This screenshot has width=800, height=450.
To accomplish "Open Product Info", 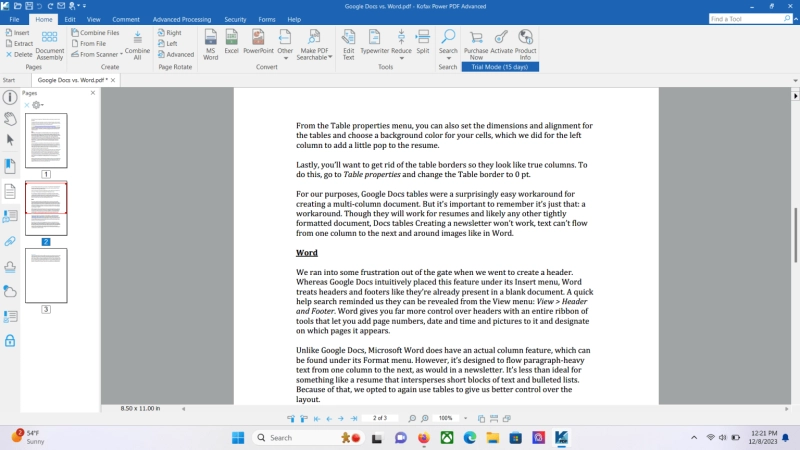I will (526, 45).
